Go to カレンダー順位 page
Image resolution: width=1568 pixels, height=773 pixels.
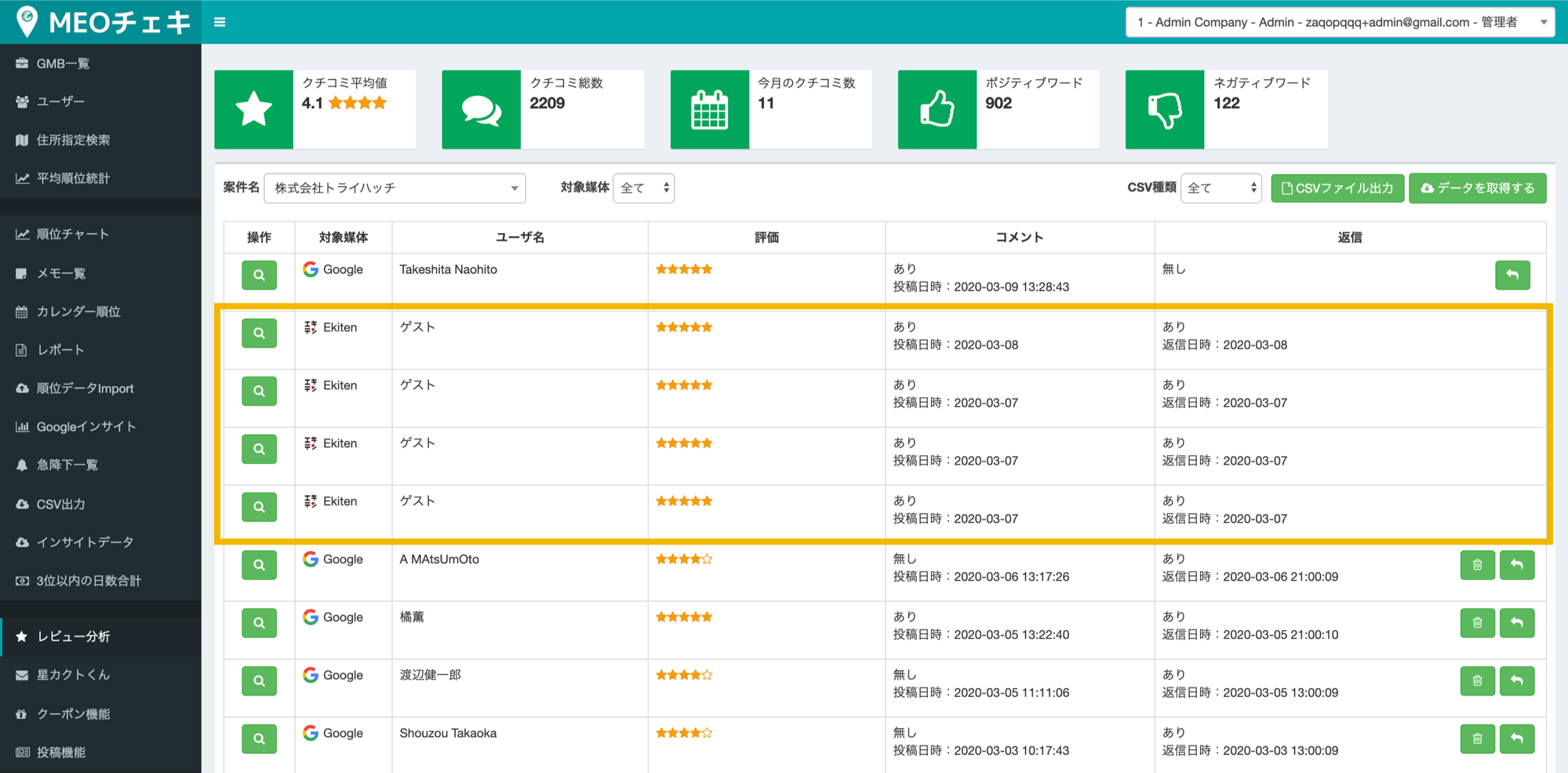(x=100, y=312)
